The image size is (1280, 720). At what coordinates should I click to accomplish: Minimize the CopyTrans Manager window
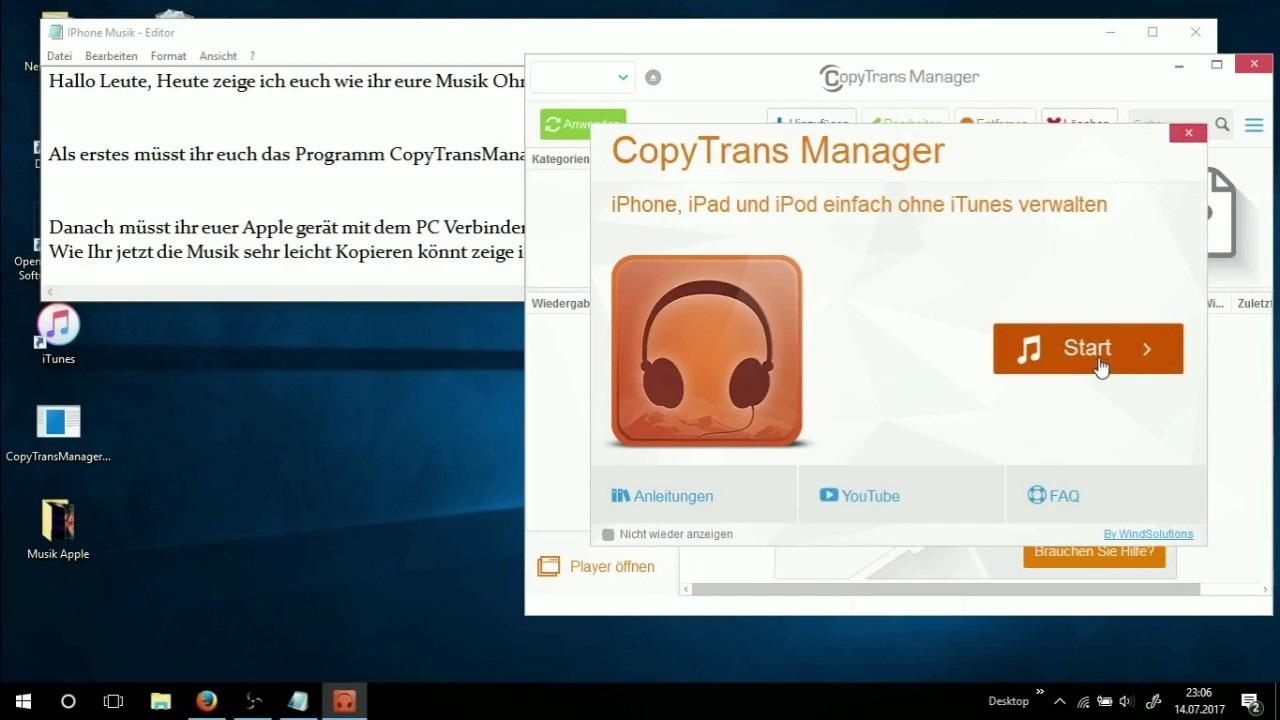tap(1179, 65)
